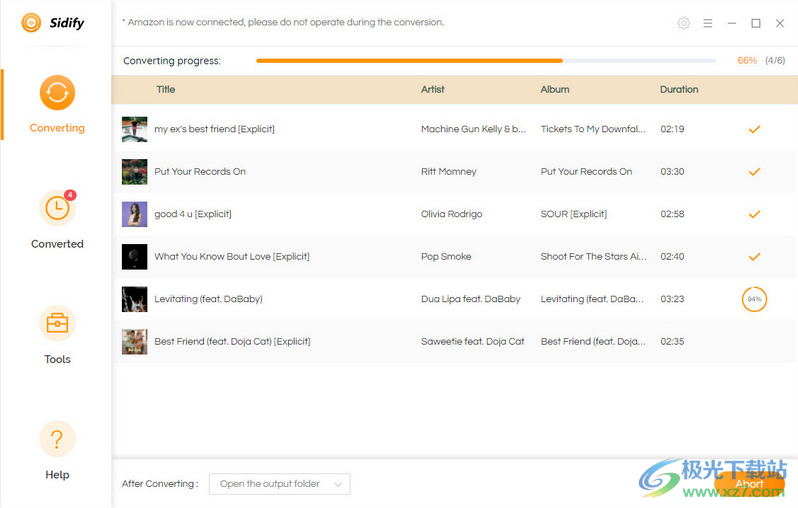798x508 pixels.
Task: Click album art of Levitating
Action: [x=134, y=299]
